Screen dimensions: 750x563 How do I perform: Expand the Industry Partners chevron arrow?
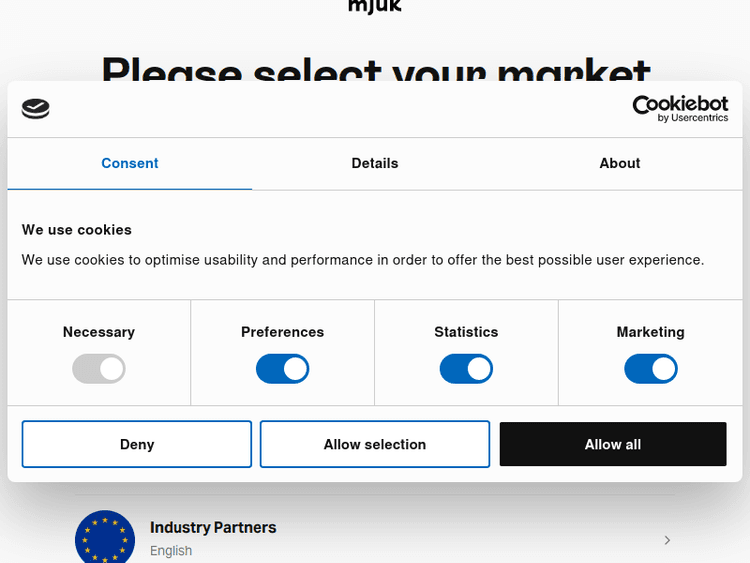[x=667, y=540]
